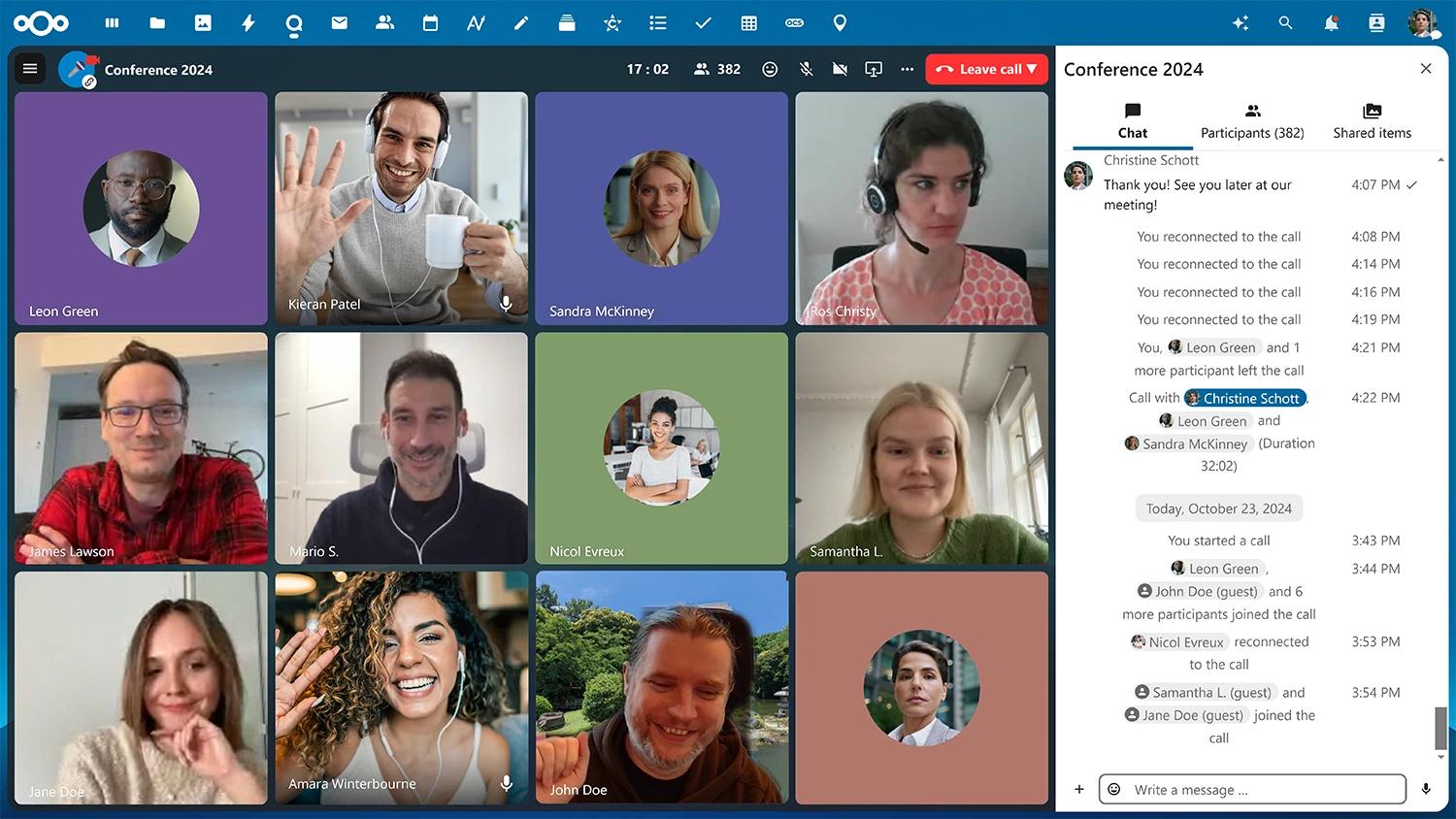The width and height of the screenshot is (1456, 819).
Task: Open the emoji reactions picker in the call toolbar
Action: [x=770, y=69]
